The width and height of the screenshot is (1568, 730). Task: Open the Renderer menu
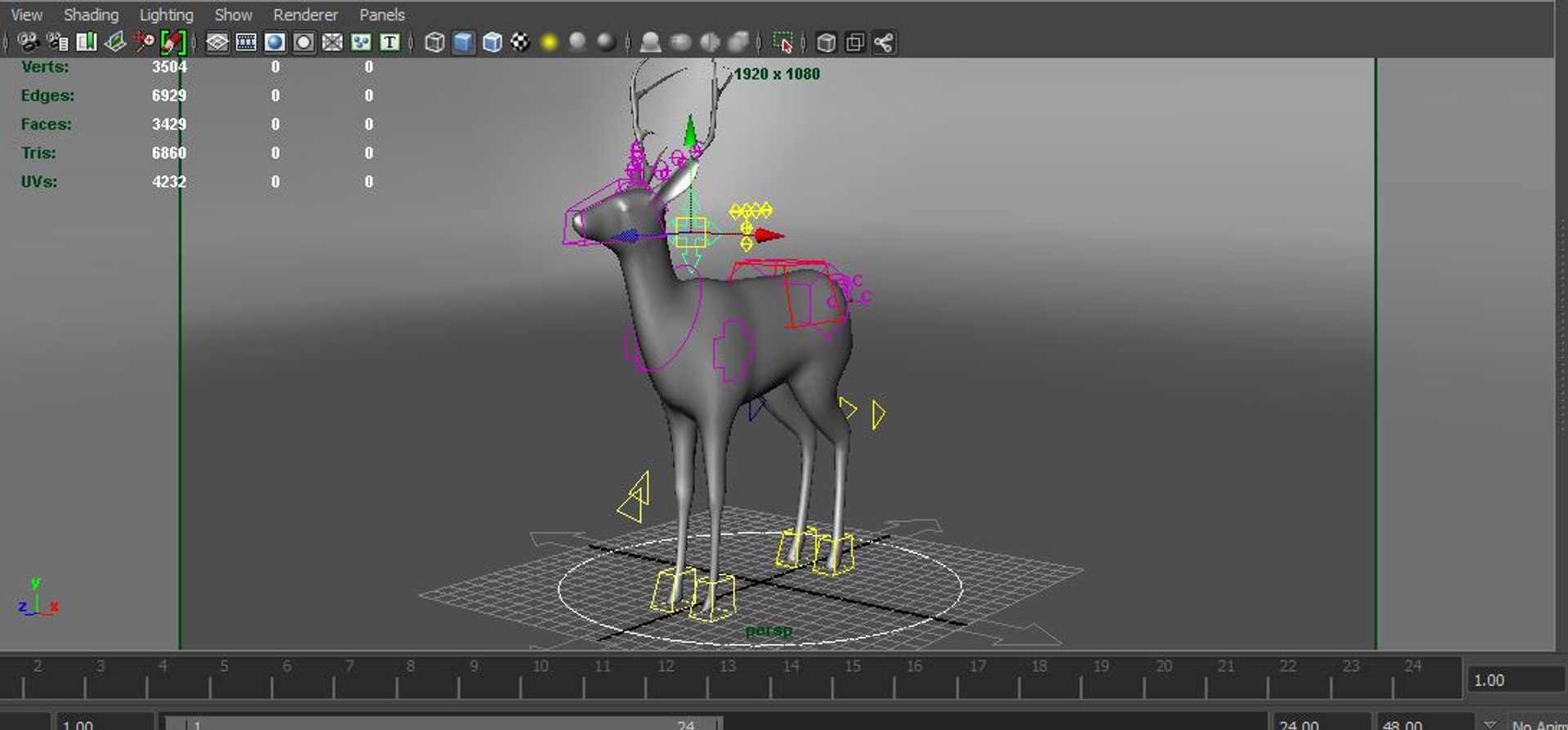305,15
